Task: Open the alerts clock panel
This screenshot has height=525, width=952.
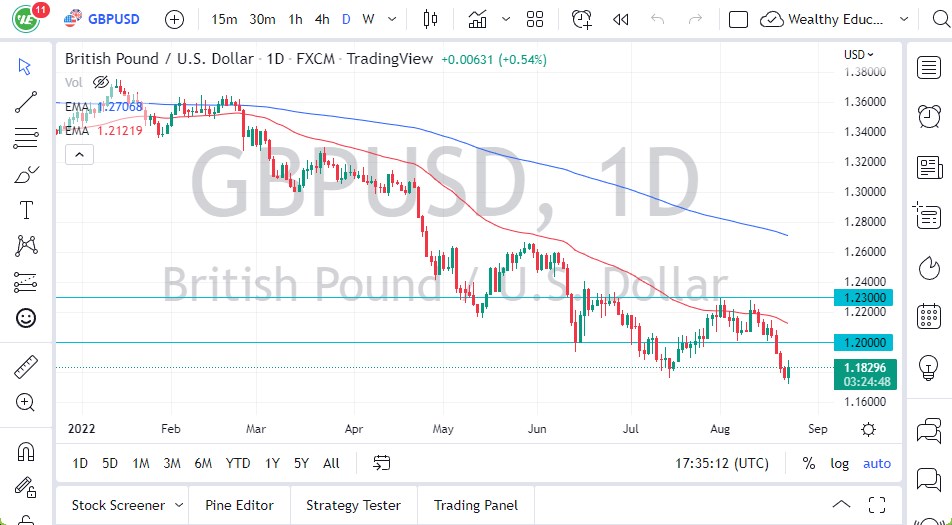Action: point(929,116)
